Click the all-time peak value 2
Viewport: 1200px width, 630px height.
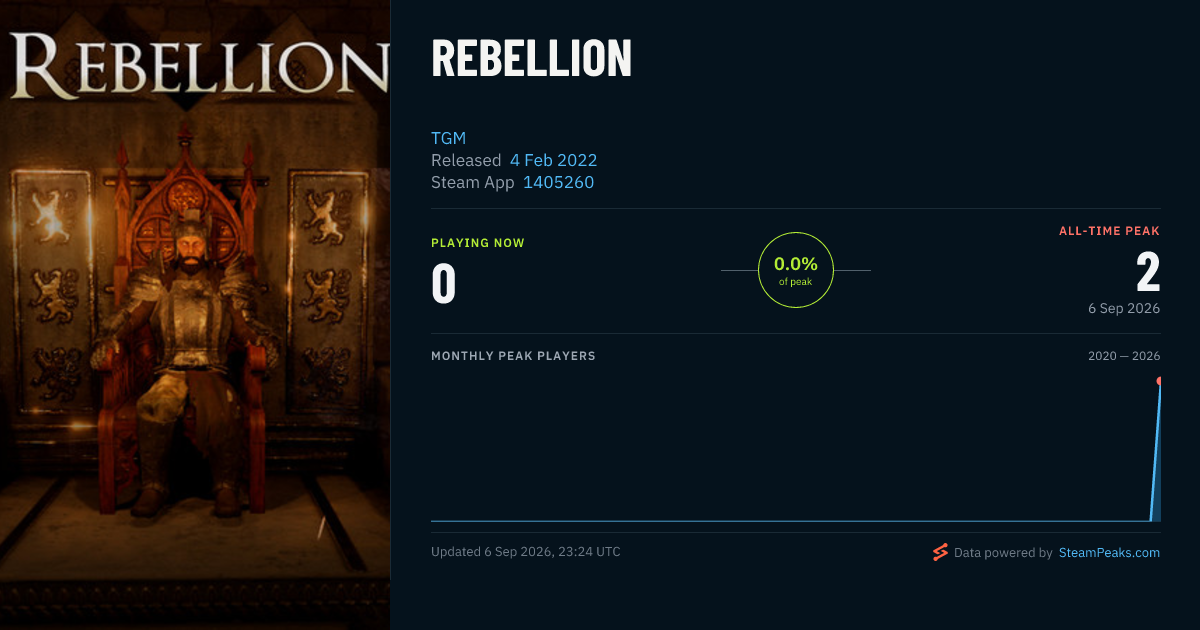click(x=1148, y=272)
